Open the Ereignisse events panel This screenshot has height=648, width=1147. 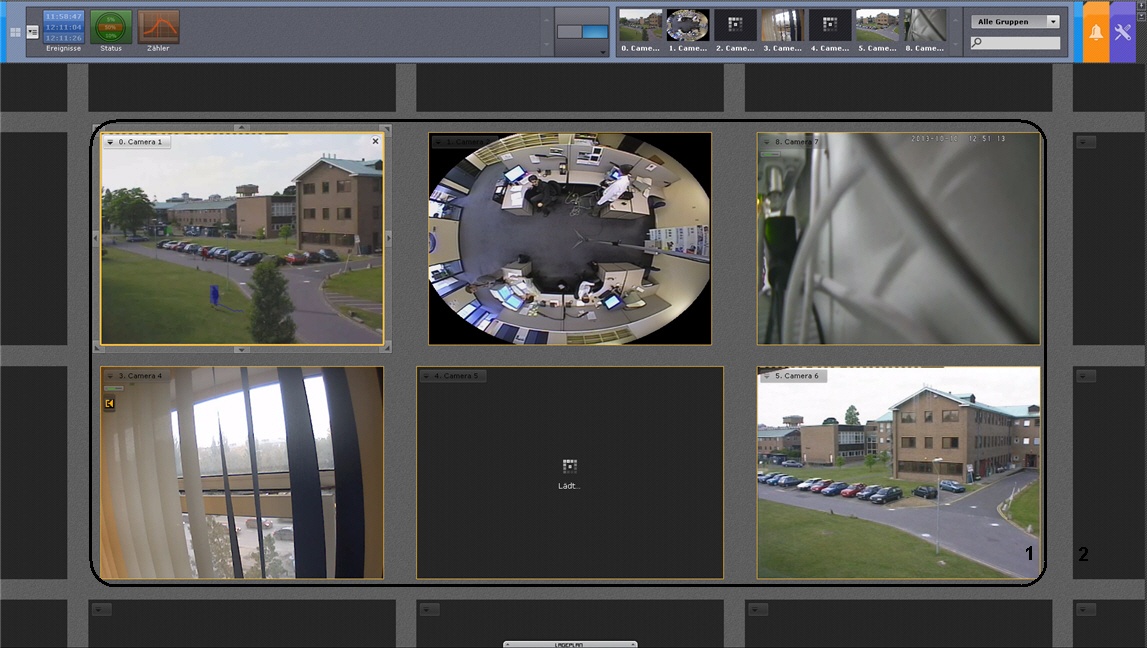pos(63,27)
